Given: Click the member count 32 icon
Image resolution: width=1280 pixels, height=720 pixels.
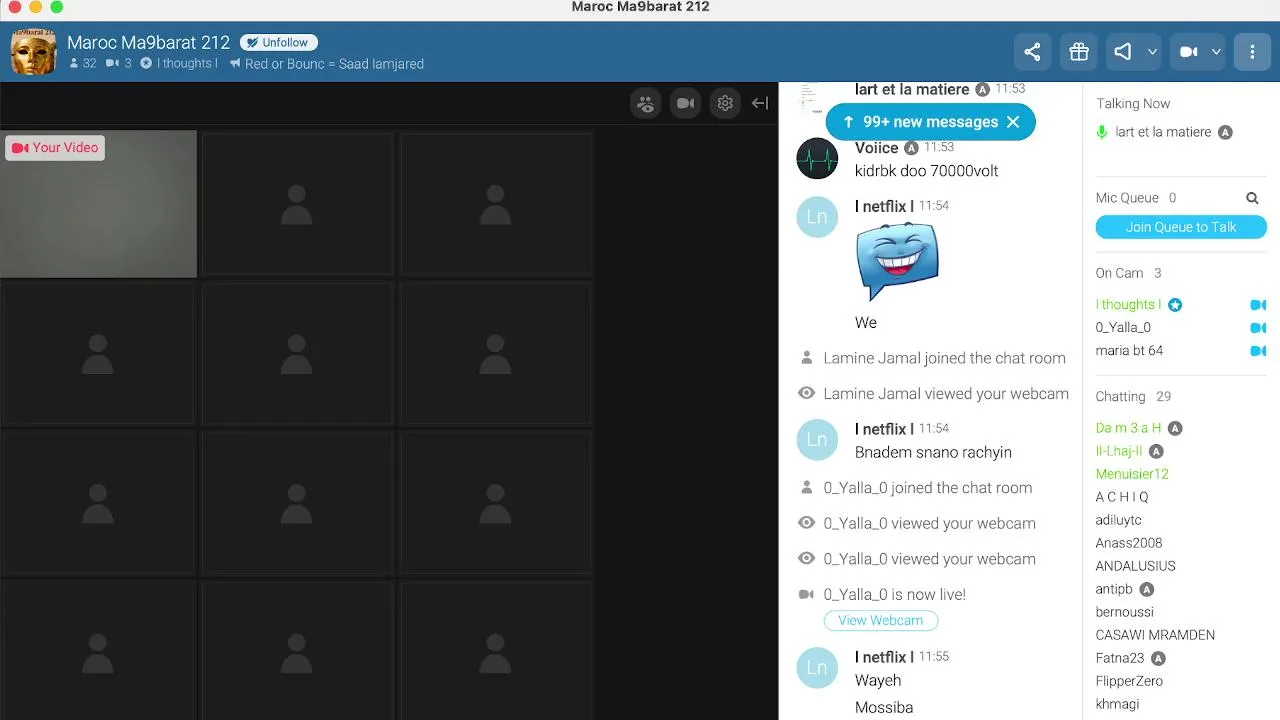Looking at the screenshot, I should point(74,63).
